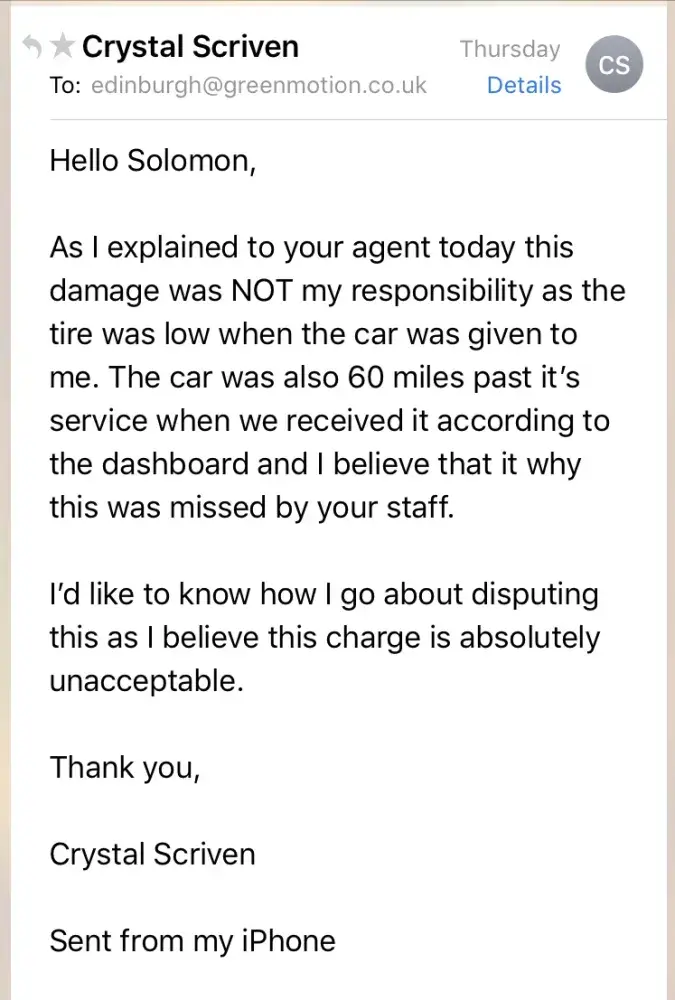Tap the reply arrow icon
The image size is (675, 1000).
coord(32,46)
